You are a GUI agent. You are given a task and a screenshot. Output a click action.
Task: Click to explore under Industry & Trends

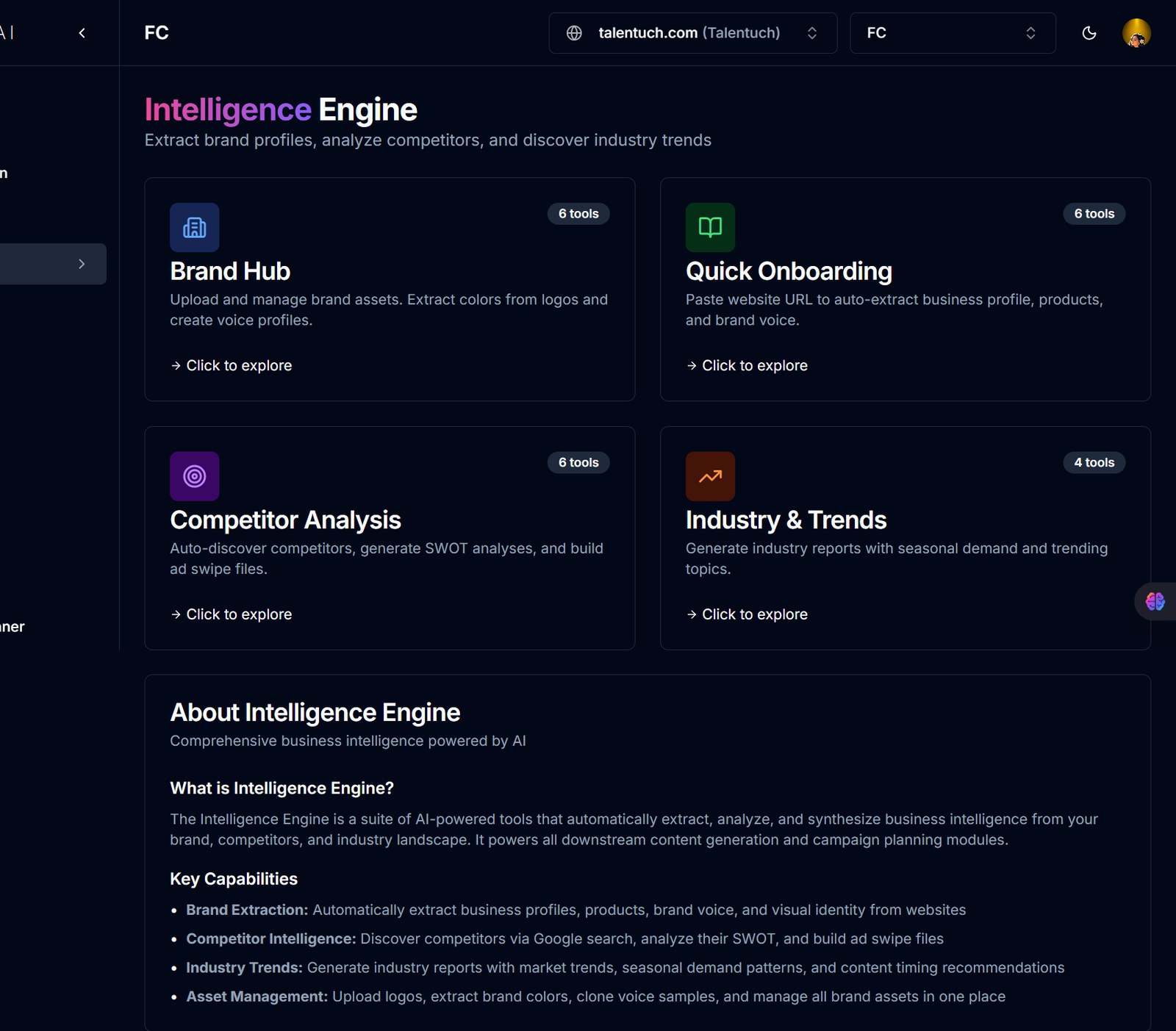[755, 614]
